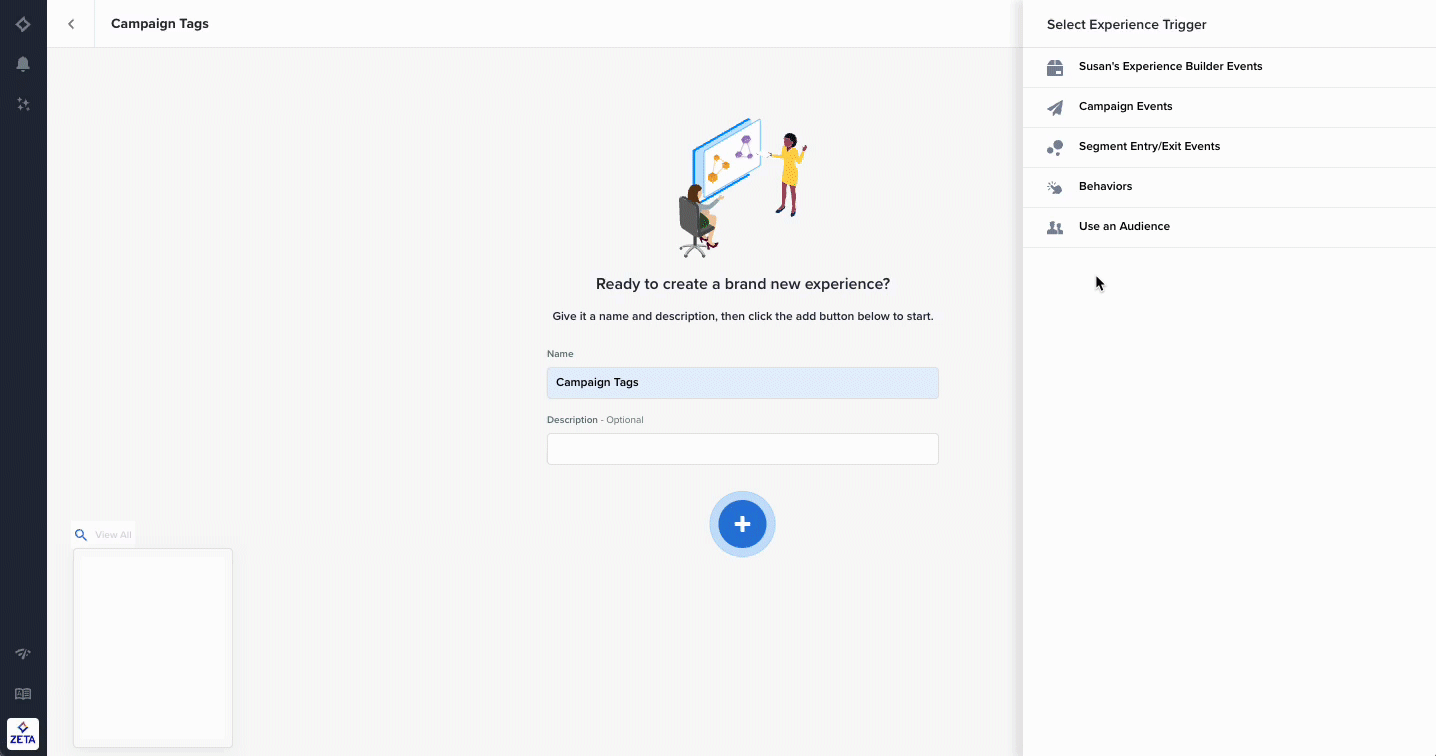
Task: Choose Use an Audience trigger
Action: [1124, 227]
